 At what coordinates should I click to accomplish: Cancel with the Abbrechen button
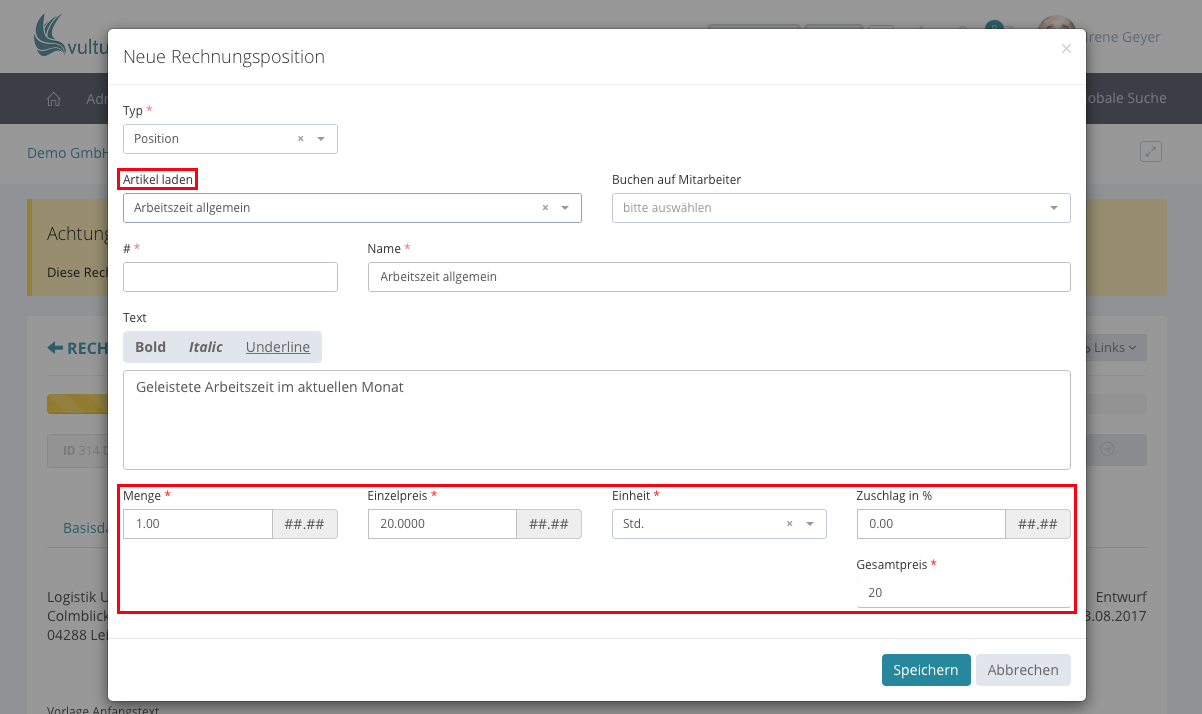(1022, 670)
